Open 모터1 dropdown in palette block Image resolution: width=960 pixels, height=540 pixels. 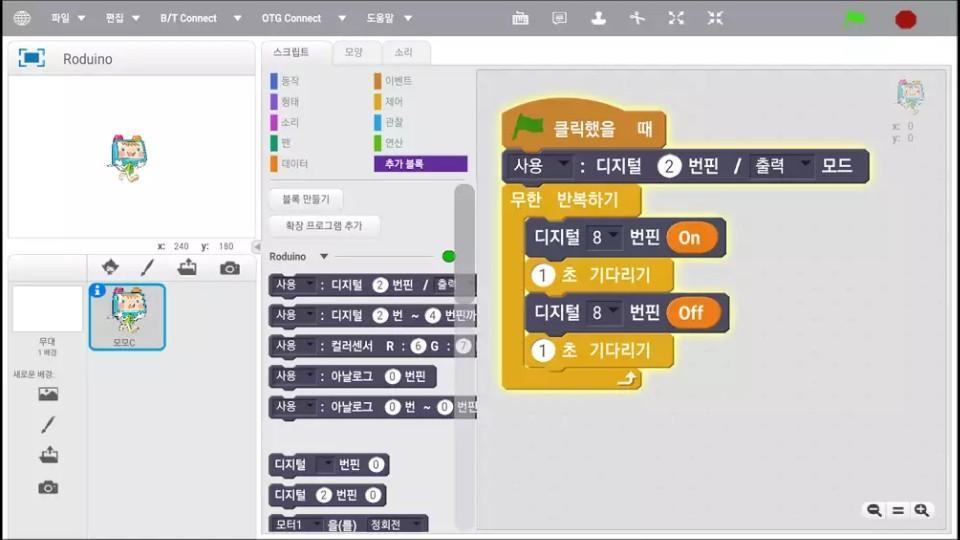pyautogui.click(x=298, y=525)
